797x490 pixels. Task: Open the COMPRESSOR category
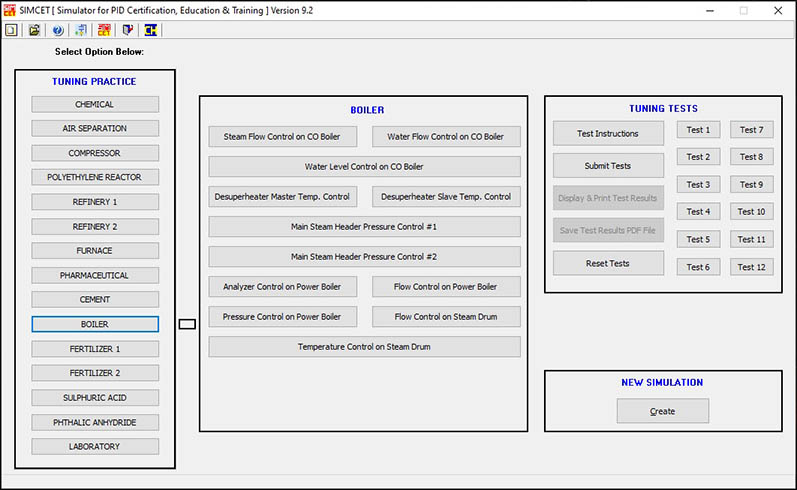(x=95, y=153)
